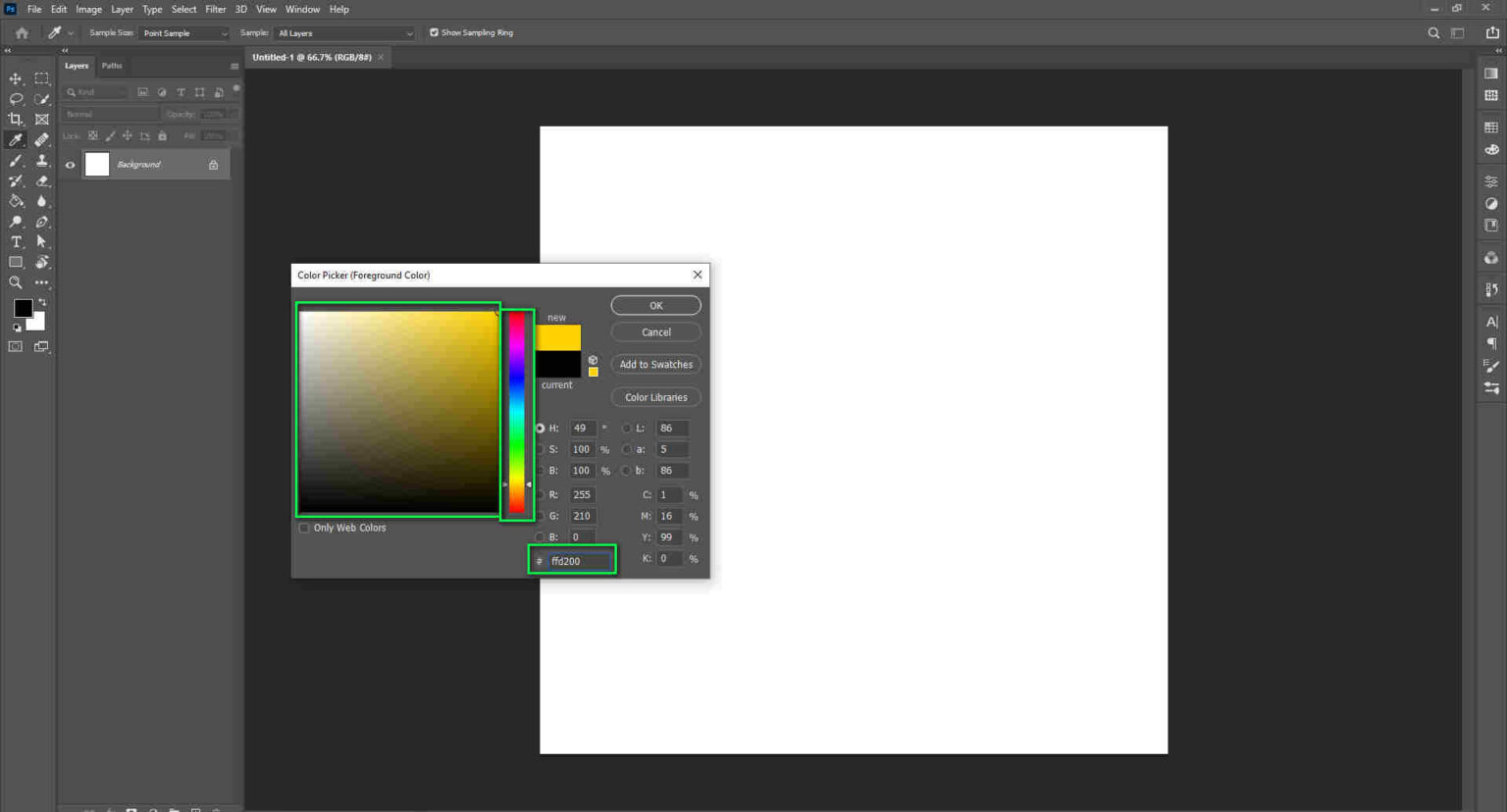
Task: Open the layer blend mode dropdown
Action: pos(109,113)
